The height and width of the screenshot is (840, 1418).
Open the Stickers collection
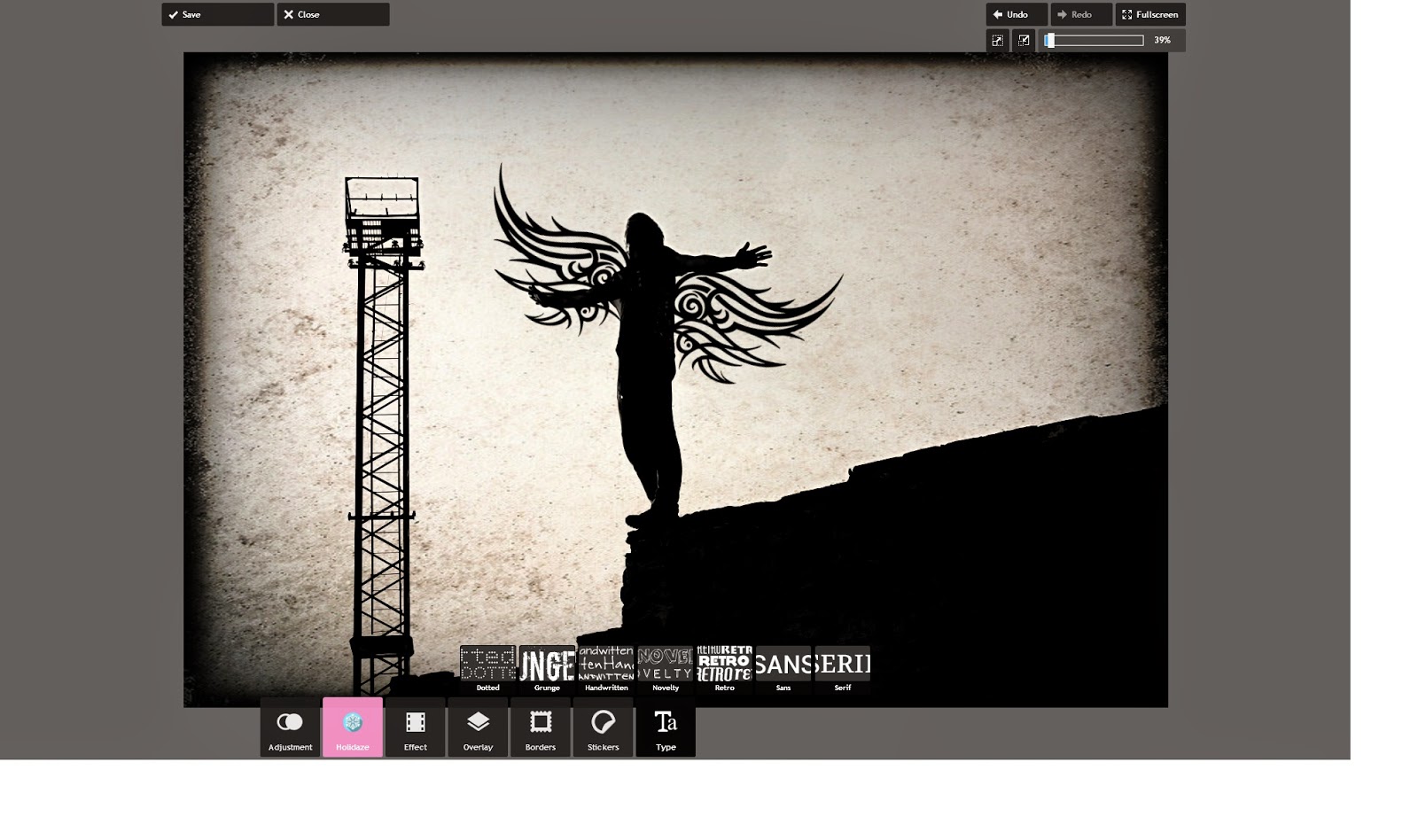point(603,727)
